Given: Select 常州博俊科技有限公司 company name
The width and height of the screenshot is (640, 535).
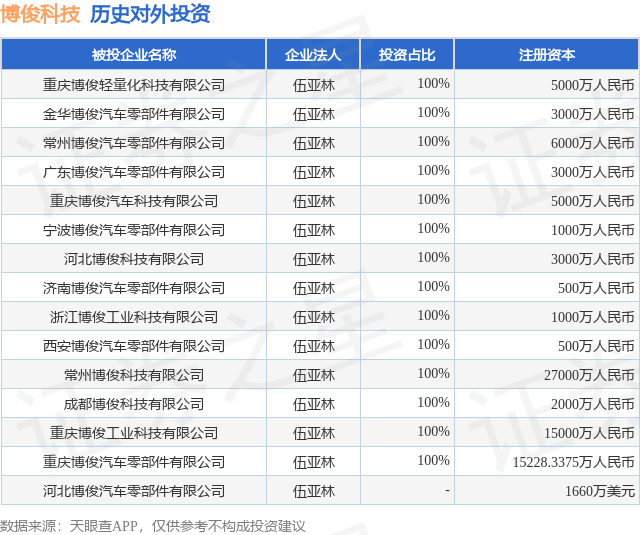Looking at the screenshot, I should pos(134,375).
